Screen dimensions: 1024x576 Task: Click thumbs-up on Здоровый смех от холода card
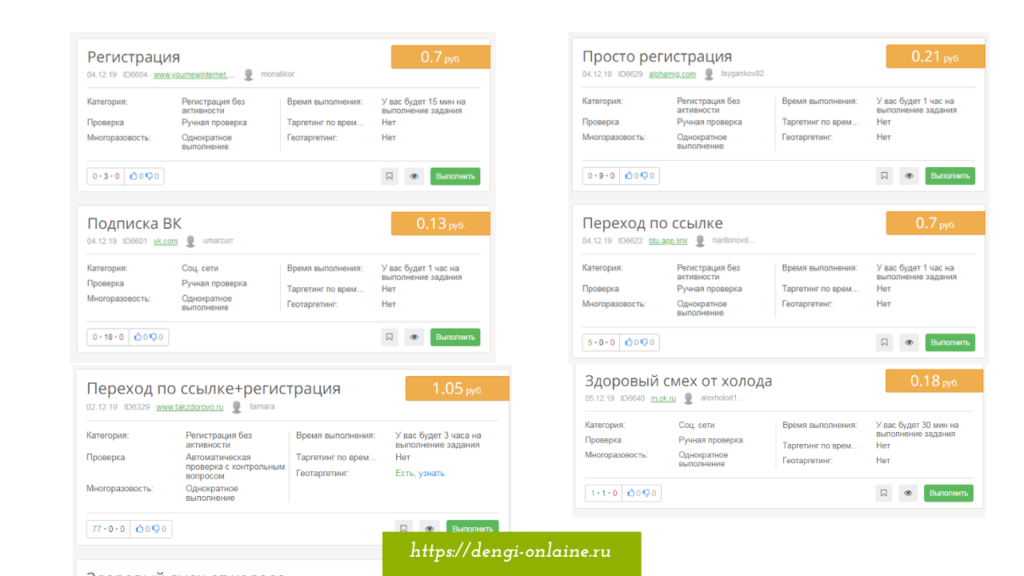pyautogui.click(x=631, y=493)
